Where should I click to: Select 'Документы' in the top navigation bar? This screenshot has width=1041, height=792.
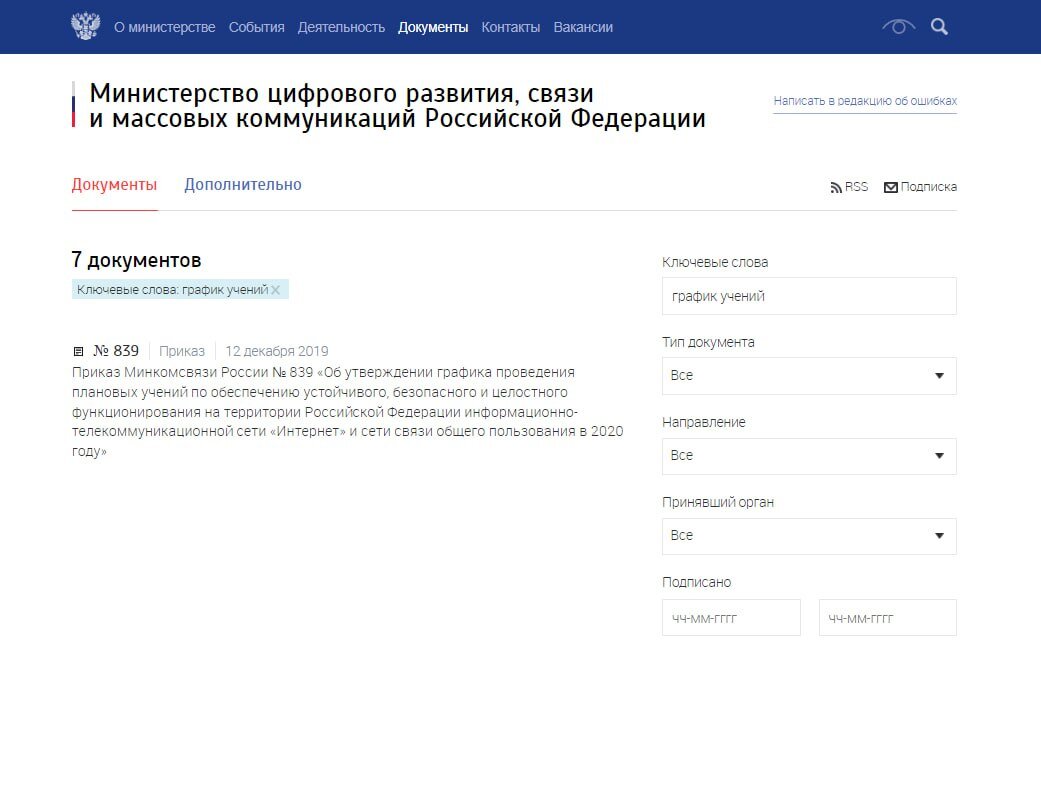tap(433, 27)
